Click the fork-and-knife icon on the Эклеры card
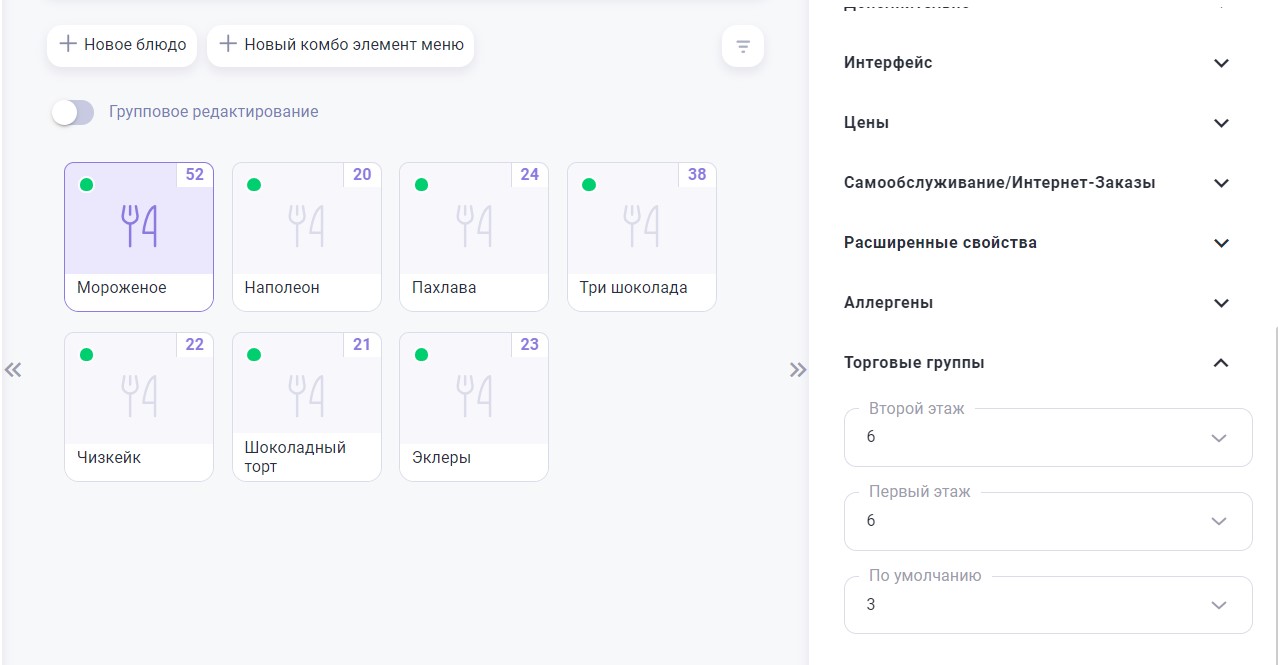 click(x=474, y=396)
